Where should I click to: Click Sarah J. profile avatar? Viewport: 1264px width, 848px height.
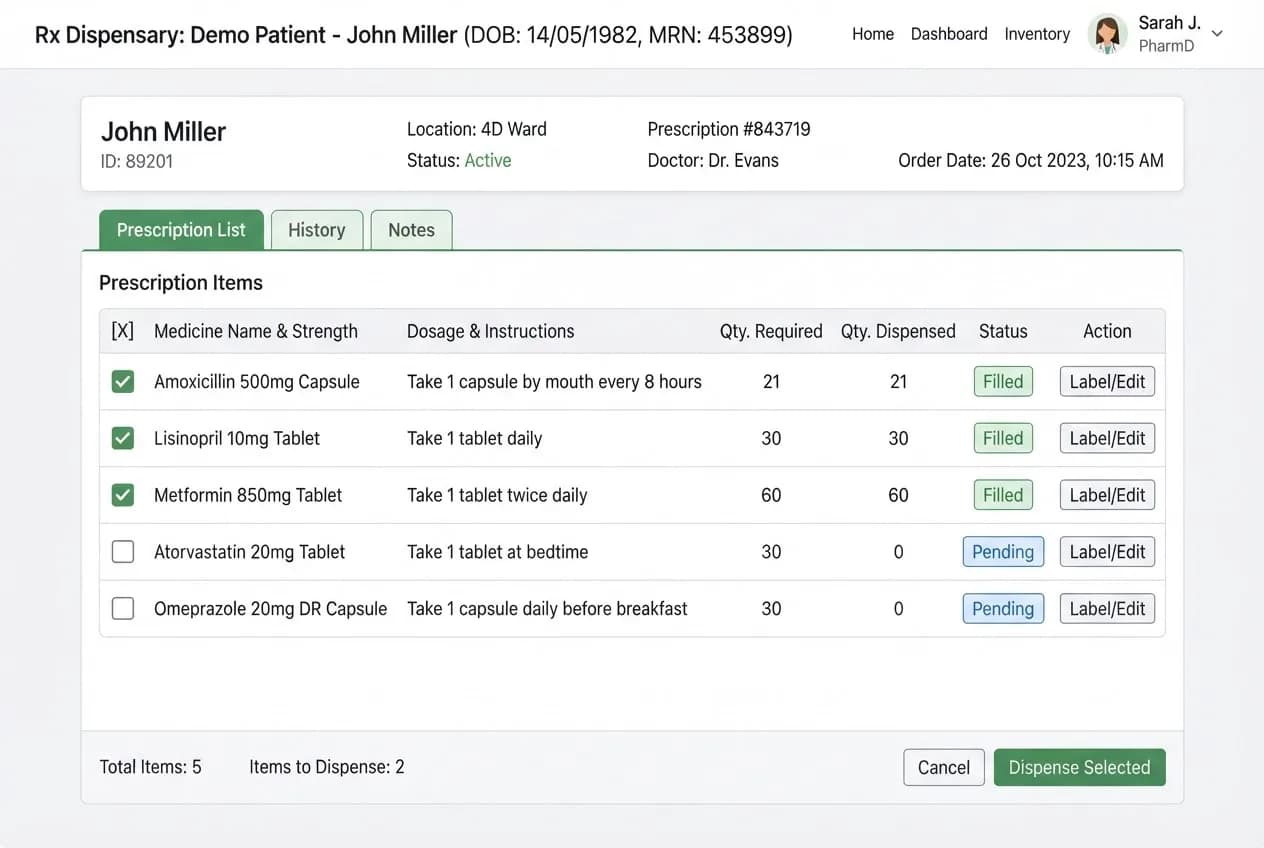(1107, 34)
